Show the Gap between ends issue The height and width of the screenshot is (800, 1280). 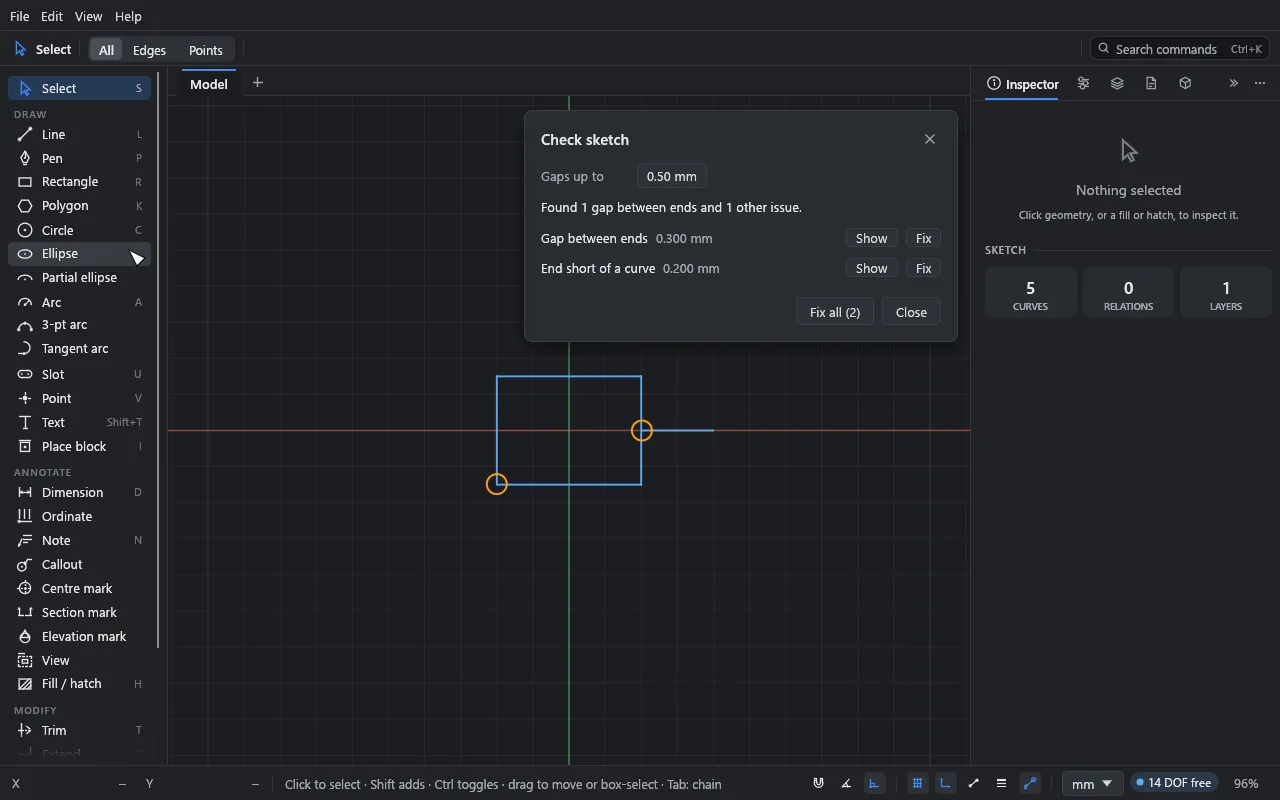click(x=871, y=239)
